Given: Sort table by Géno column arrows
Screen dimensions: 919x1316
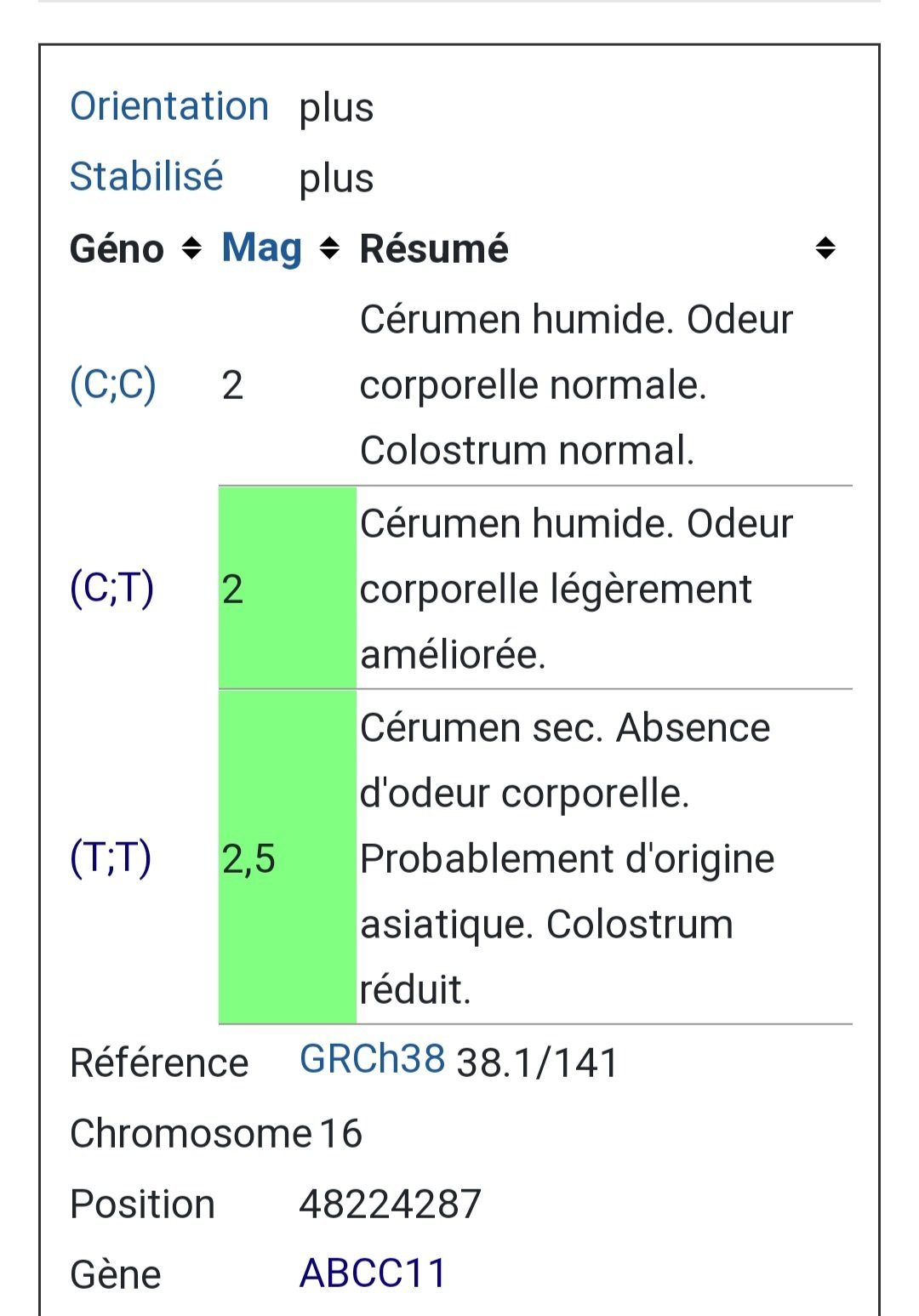Looking at the screenshot, I should [192, 249].
